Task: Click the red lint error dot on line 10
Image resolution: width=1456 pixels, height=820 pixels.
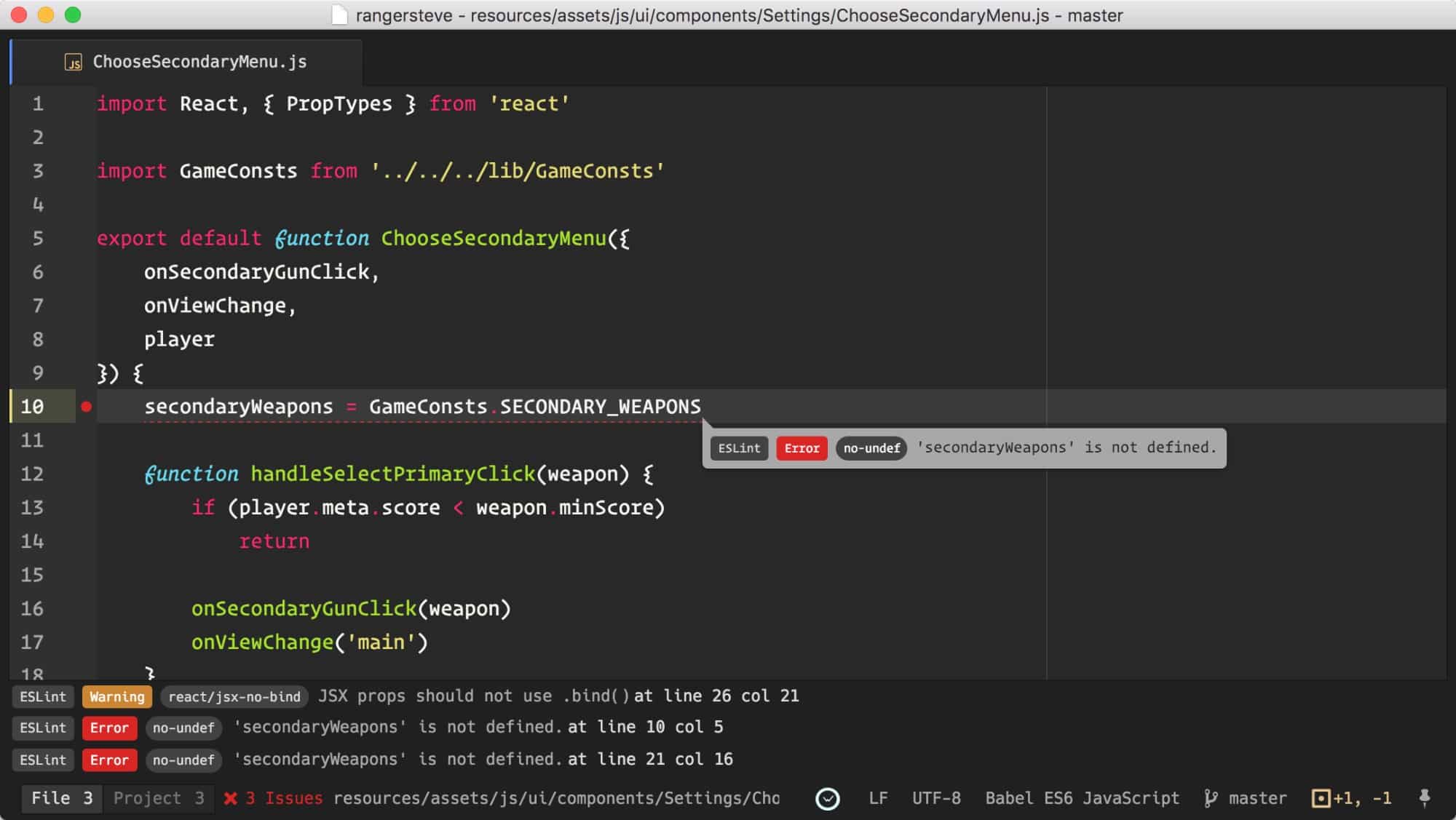Action: click(86, 407)
